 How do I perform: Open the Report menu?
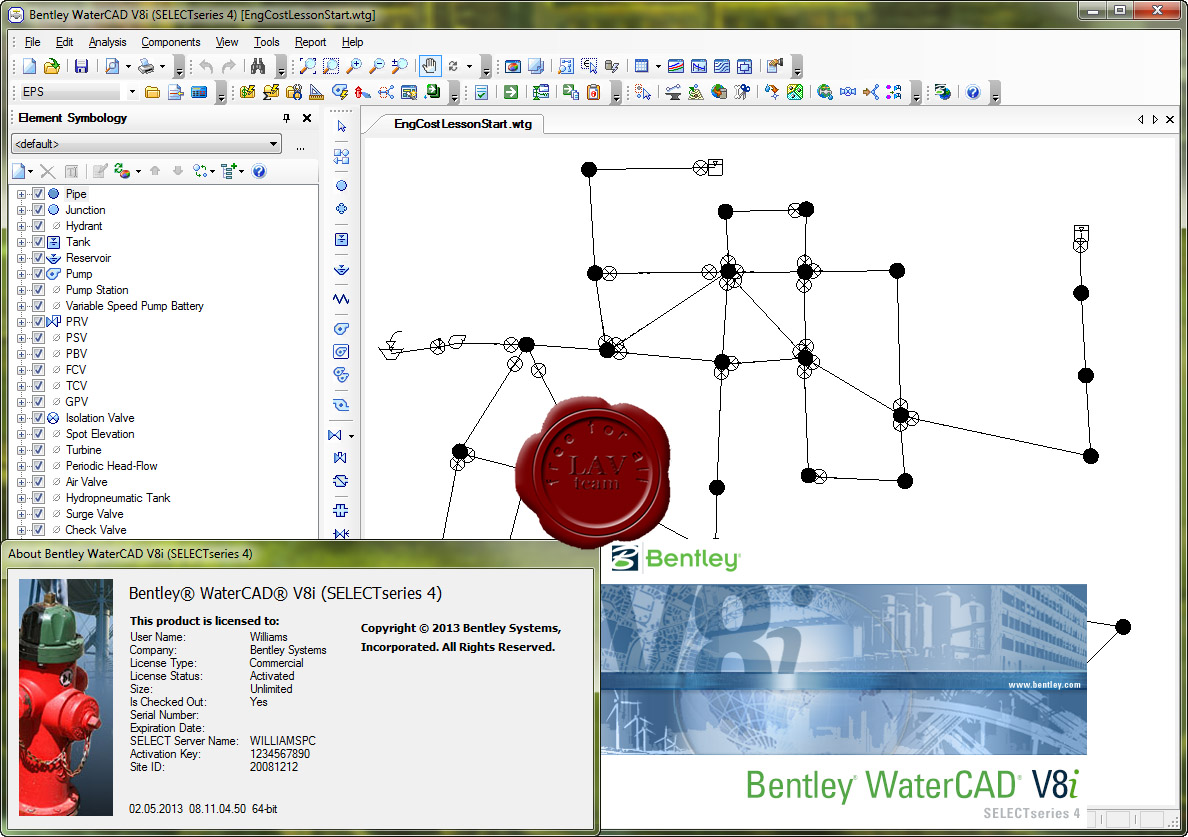tap(310, 42)
